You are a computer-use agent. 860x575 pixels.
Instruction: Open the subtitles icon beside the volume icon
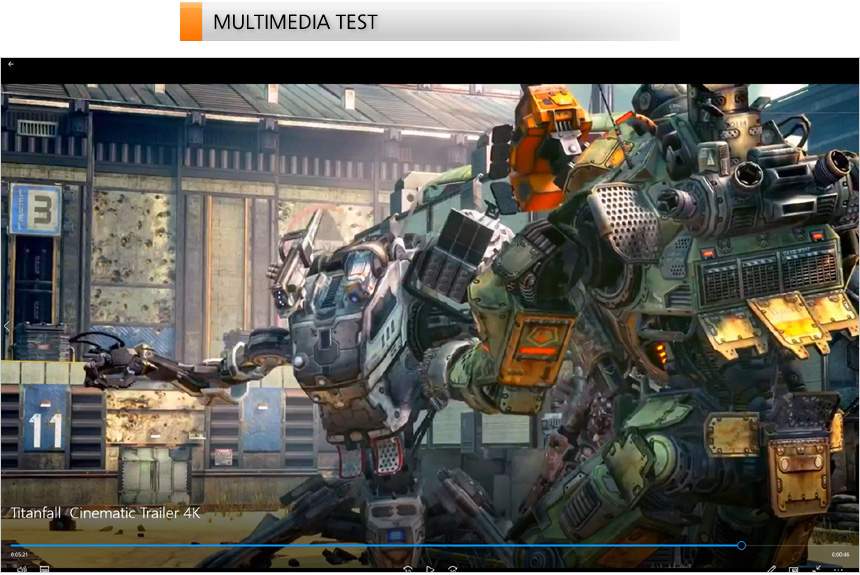44,570
